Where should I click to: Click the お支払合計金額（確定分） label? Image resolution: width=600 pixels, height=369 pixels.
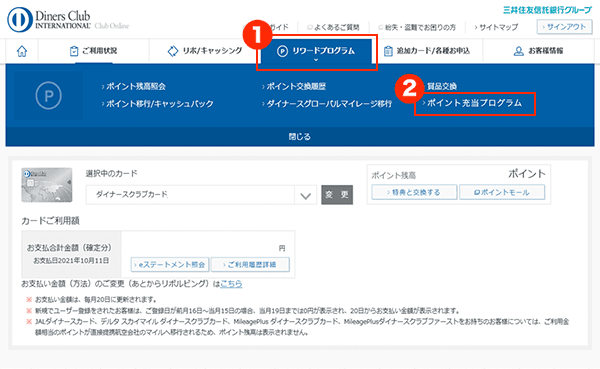(x=69, y=248)
